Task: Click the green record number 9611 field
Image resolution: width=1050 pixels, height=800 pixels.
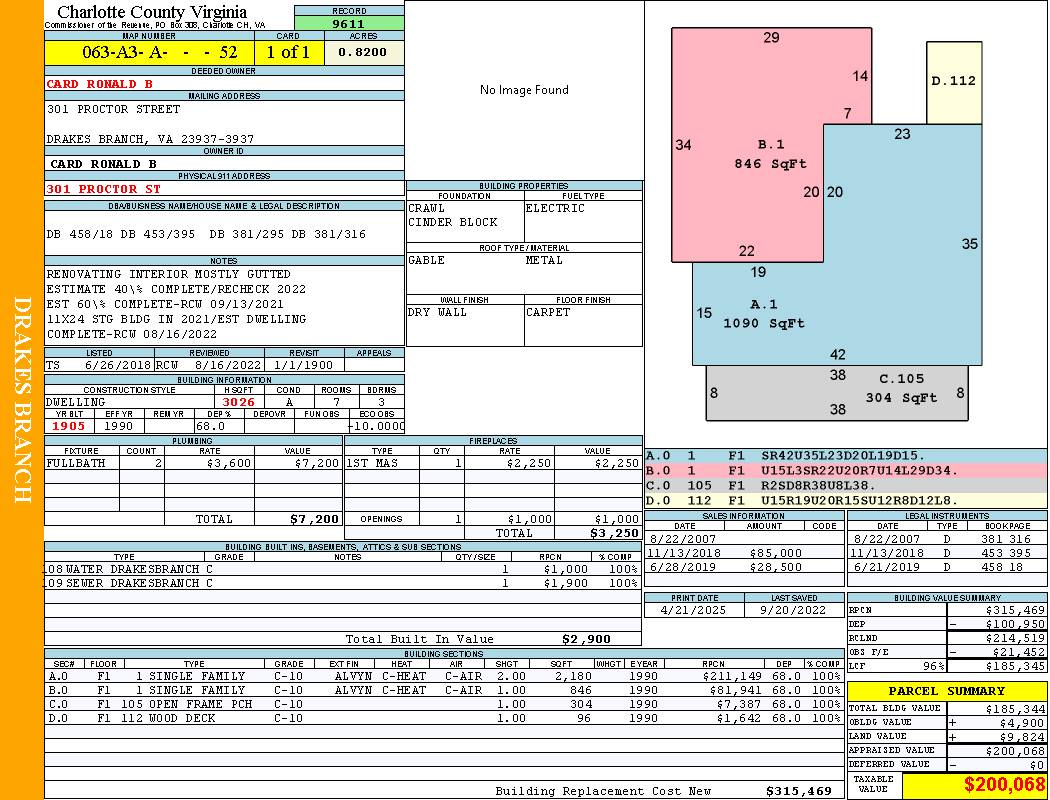Action: click(x=349, y=23)
